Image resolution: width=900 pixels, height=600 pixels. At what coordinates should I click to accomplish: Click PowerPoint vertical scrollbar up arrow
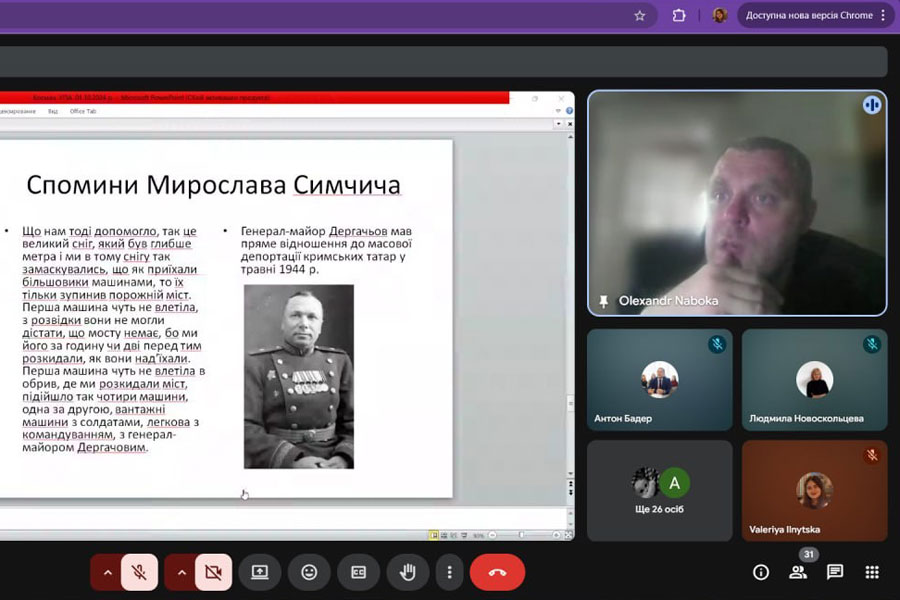[570, 137]
